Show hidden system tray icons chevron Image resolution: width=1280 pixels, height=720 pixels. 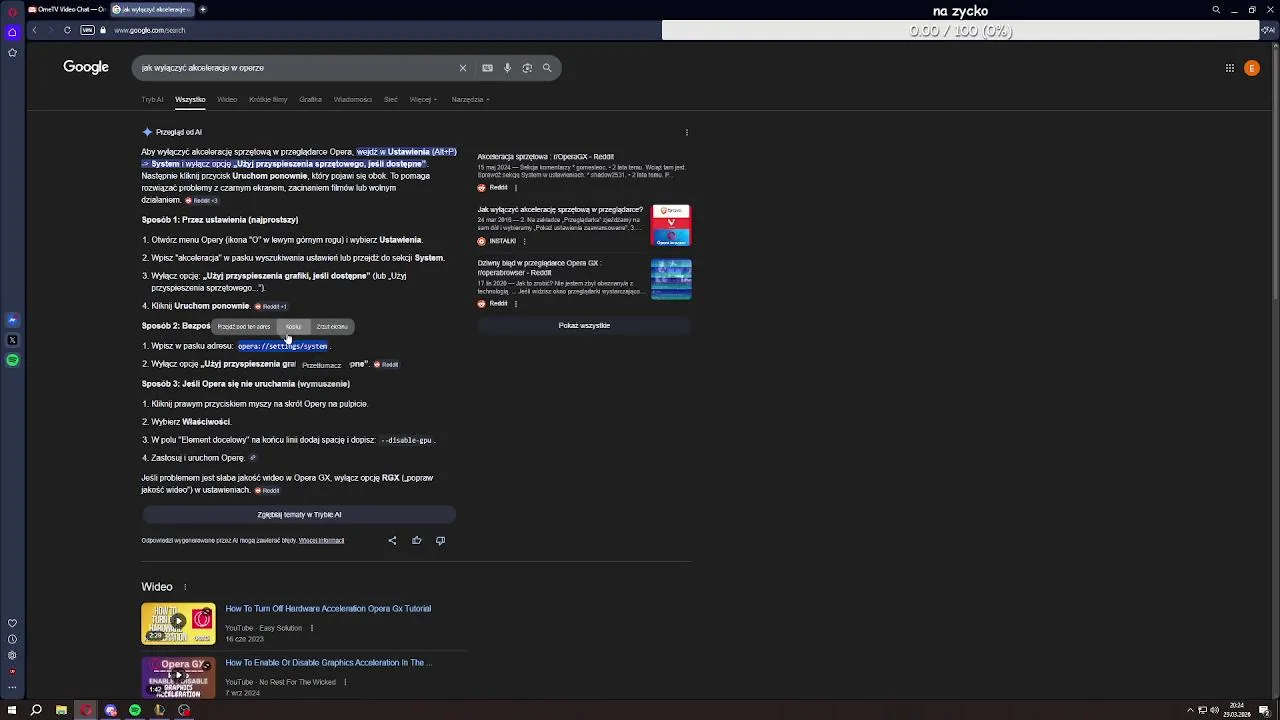1189,710
